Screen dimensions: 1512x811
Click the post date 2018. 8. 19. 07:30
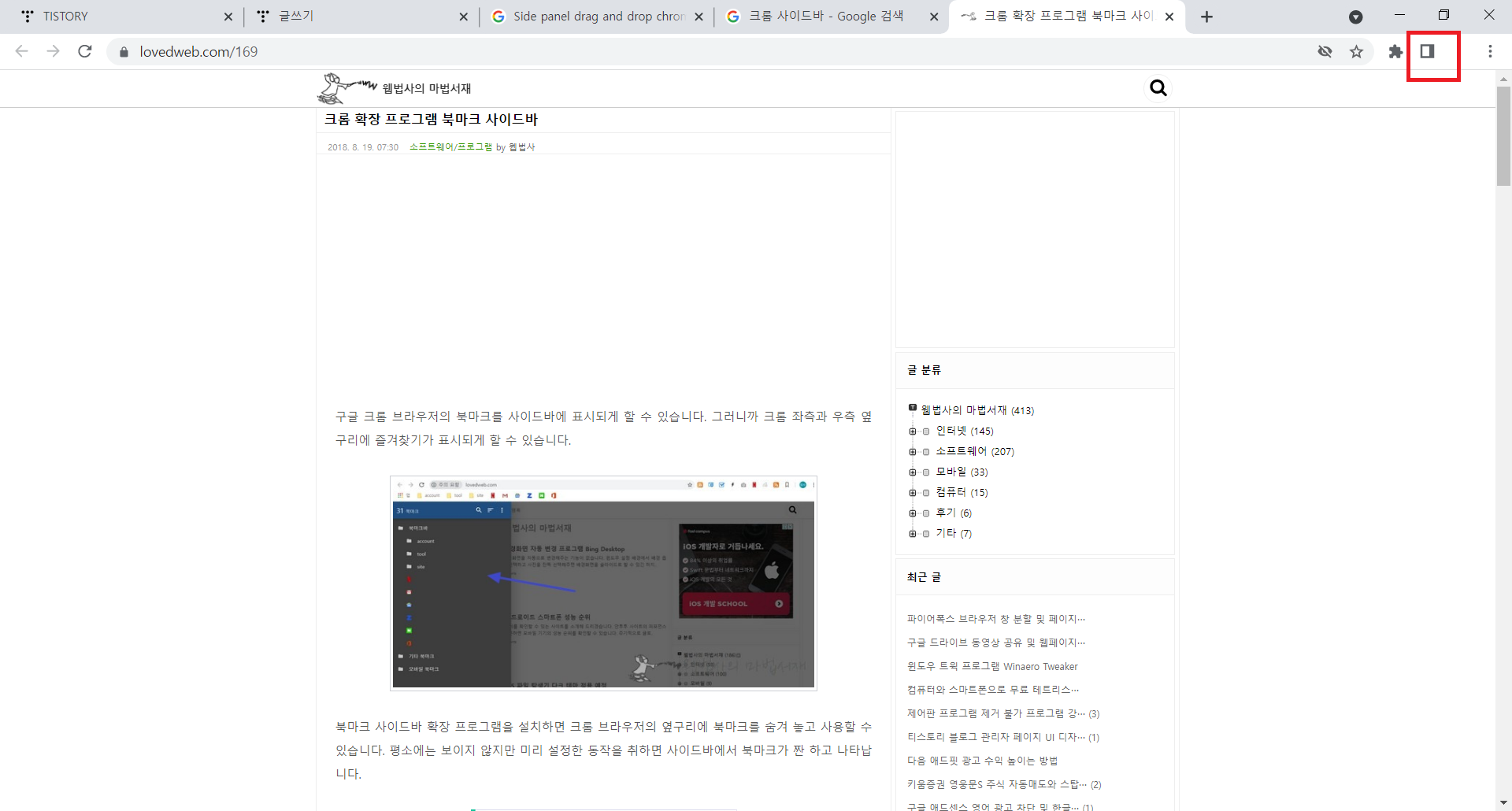[363, 147]
